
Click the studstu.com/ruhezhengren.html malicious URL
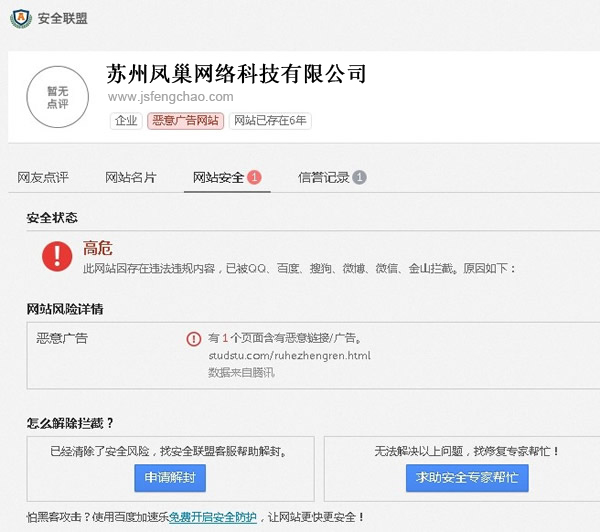(289, 355)
